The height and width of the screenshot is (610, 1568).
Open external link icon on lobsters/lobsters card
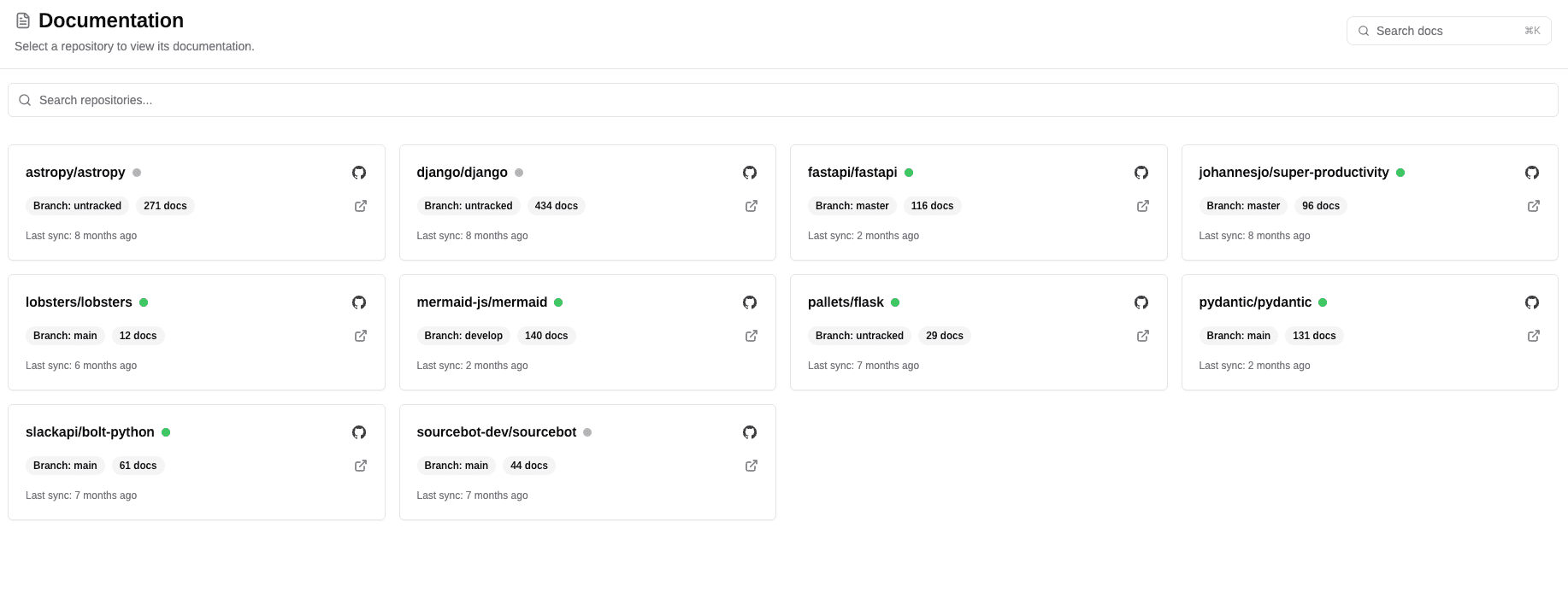361,336
